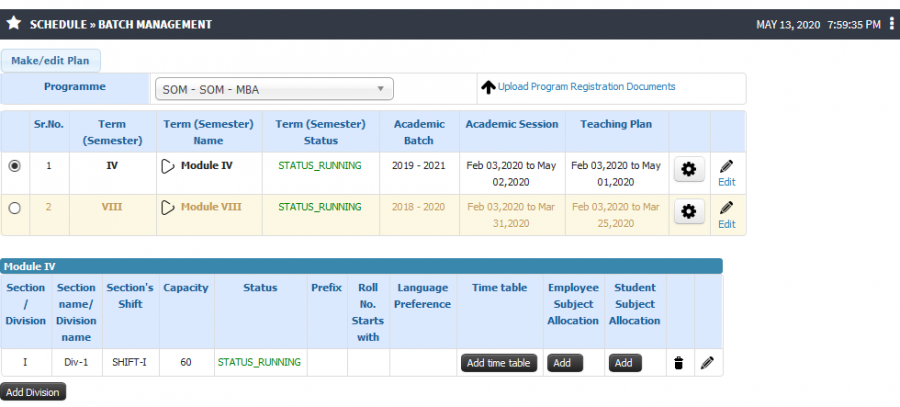The width and height of the screenshot is (900, 407).
Task: Click the Module VIII term name text
Action: (x=211, y=207)
